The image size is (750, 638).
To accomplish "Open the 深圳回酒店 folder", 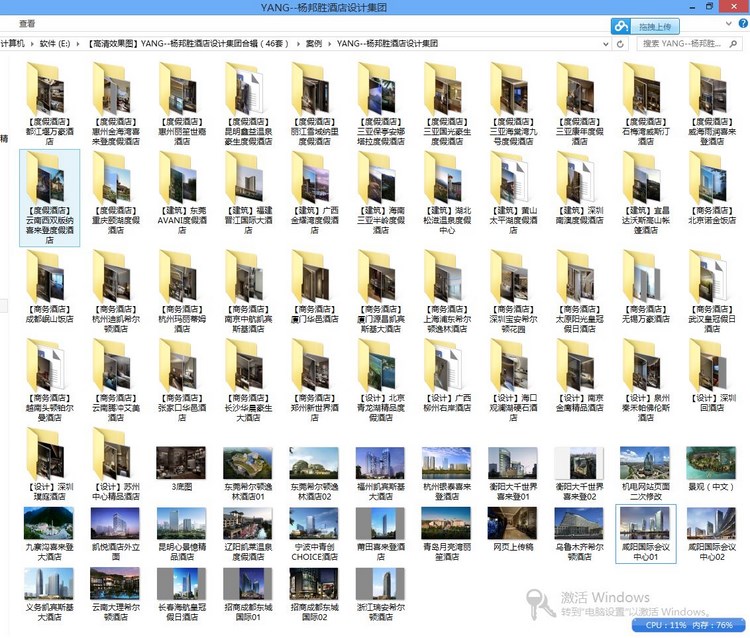I will 712,375.
